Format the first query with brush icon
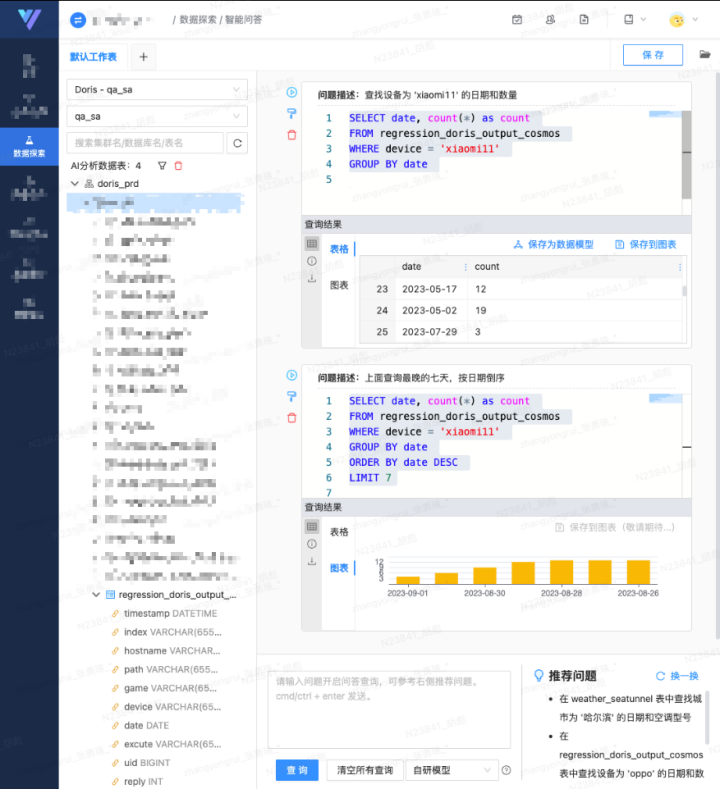Image resolution: width=720 pixels, height=789 pixels. click(292, 114)
